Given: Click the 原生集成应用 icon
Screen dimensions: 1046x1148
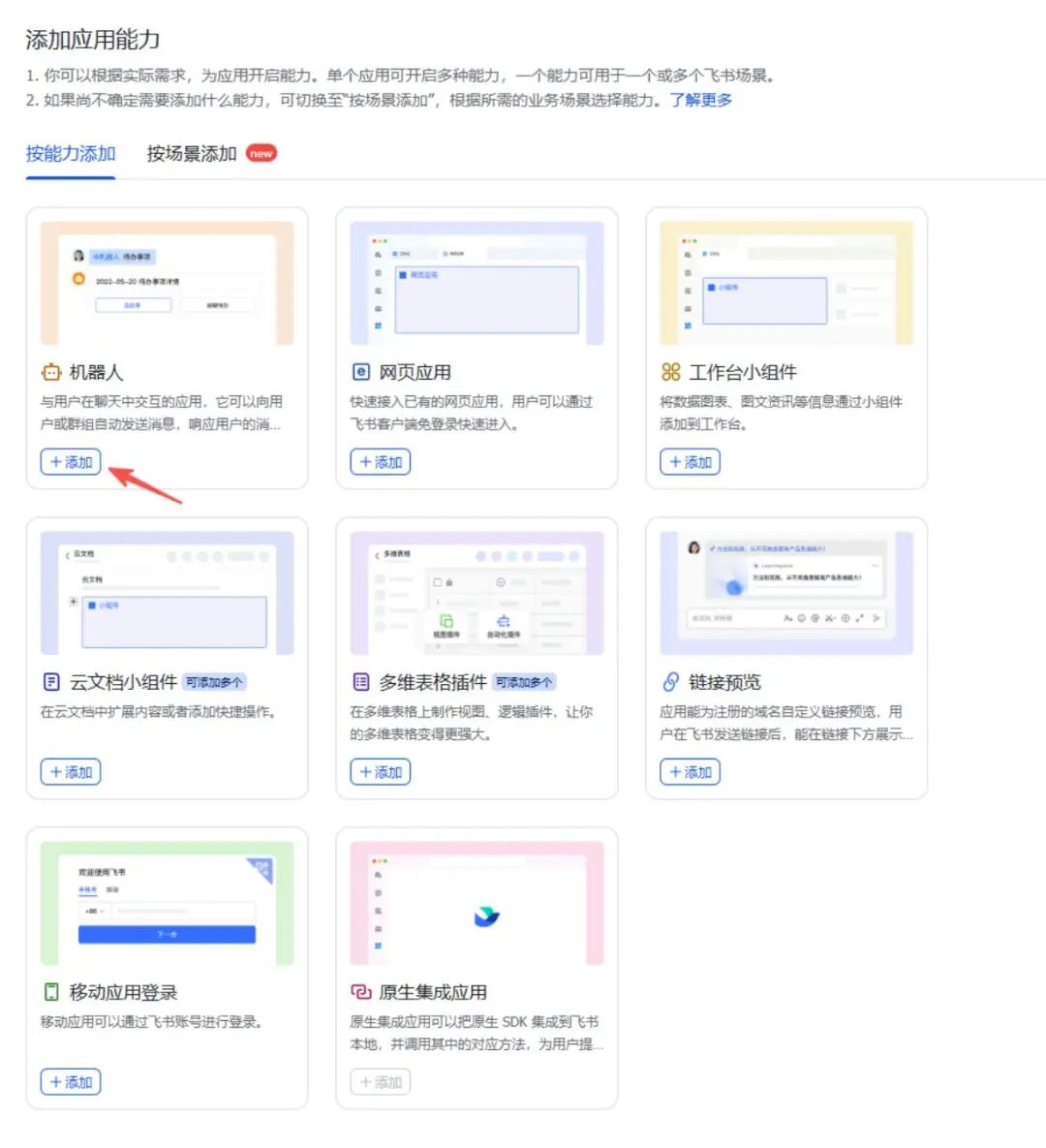Looking at the screenshot, I should coord(361,992).
